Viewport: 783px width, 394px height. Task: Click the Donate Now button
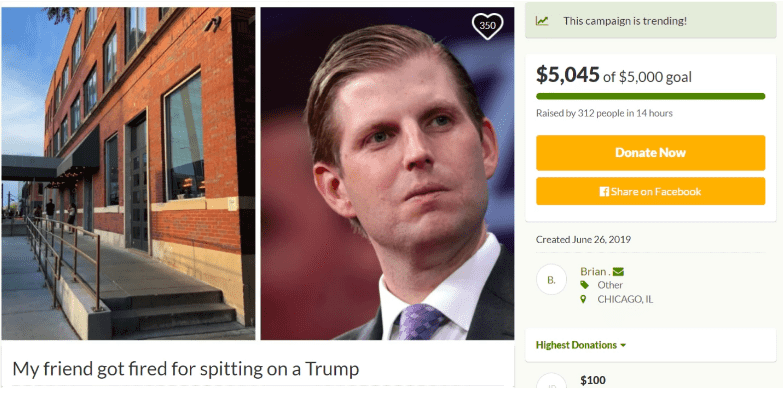[x=650, y=153]
